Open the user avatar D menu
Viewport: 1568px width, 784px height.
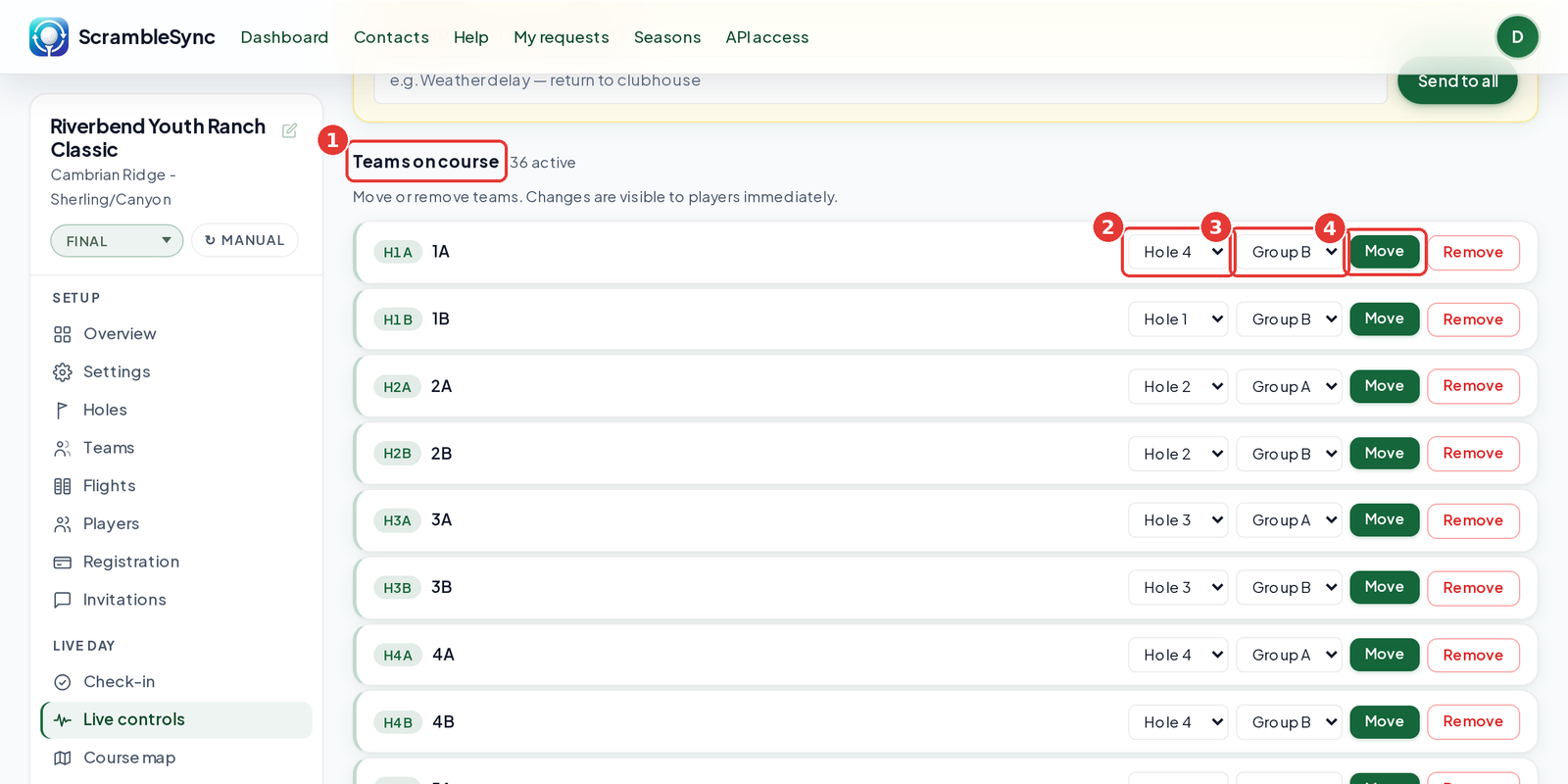coord(1517,37)
